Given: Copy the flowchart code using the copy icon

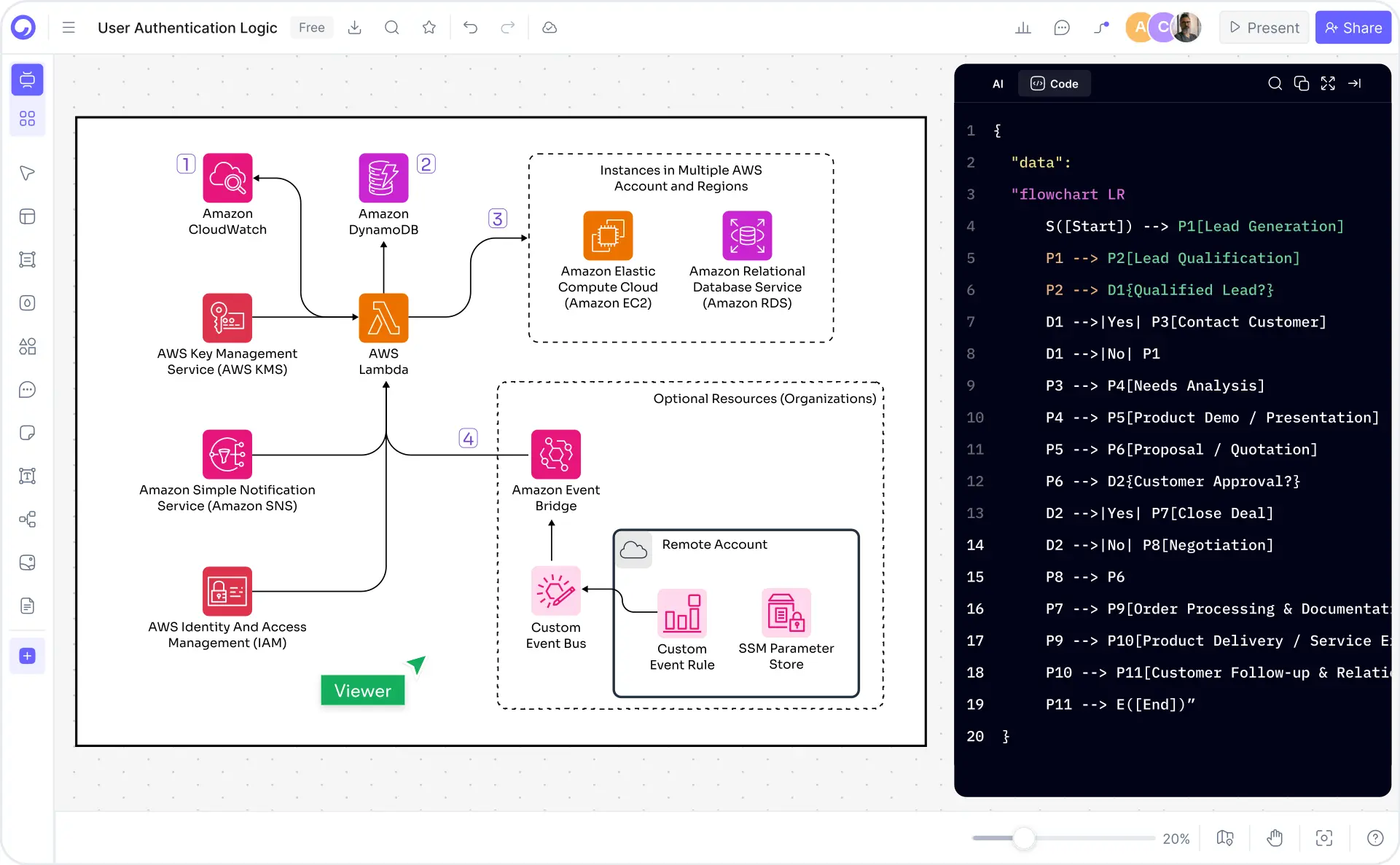Looking at the screenshot, I should pos(1302,83).
